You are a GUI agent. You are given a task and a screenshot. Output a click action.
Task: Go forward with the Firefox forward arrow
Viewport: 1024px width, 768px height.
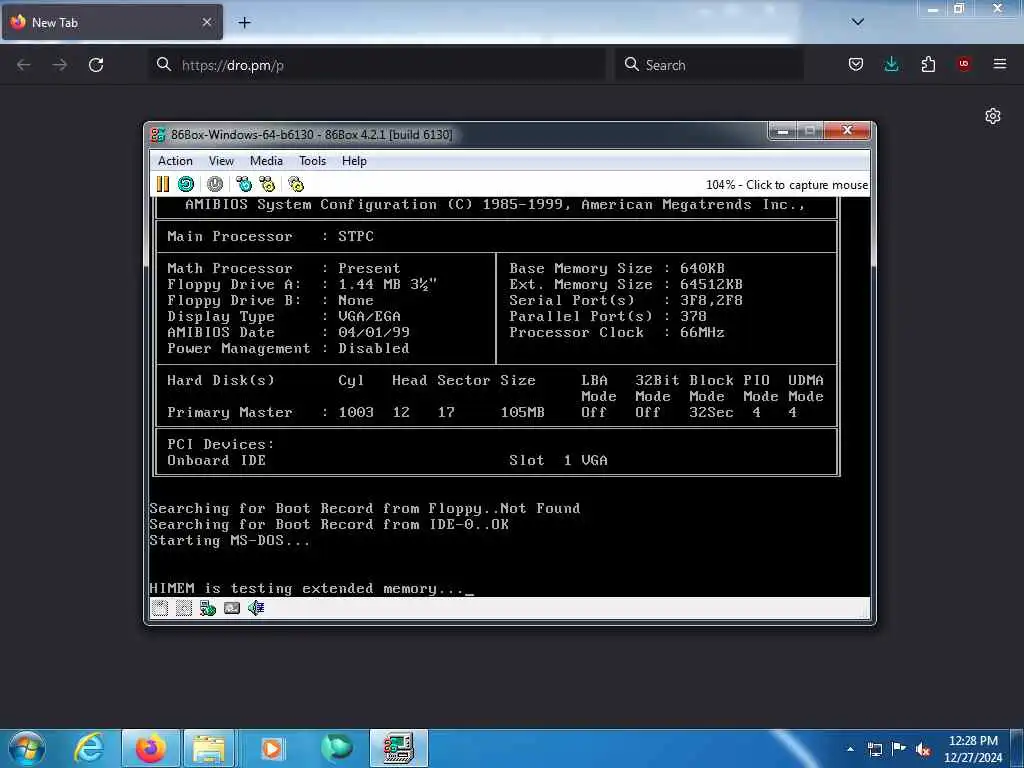pos(59,65)
